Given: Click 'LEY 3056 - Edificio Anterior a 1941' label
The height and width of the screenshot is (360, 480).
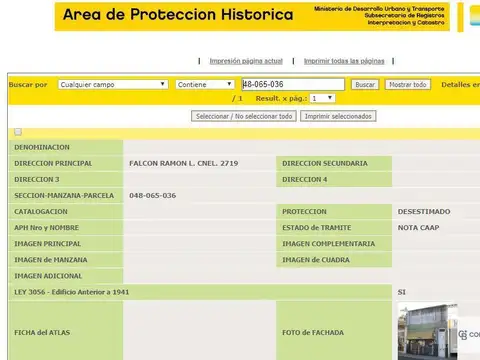Looking at the screenshot, I should click(71, 292).
